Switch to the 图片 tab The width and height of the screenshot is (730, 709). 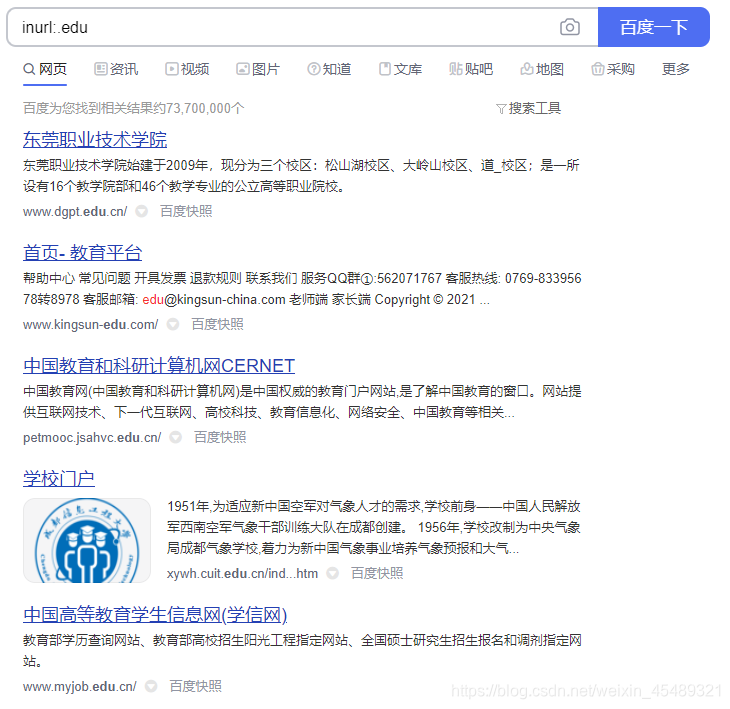click(258, 69)
